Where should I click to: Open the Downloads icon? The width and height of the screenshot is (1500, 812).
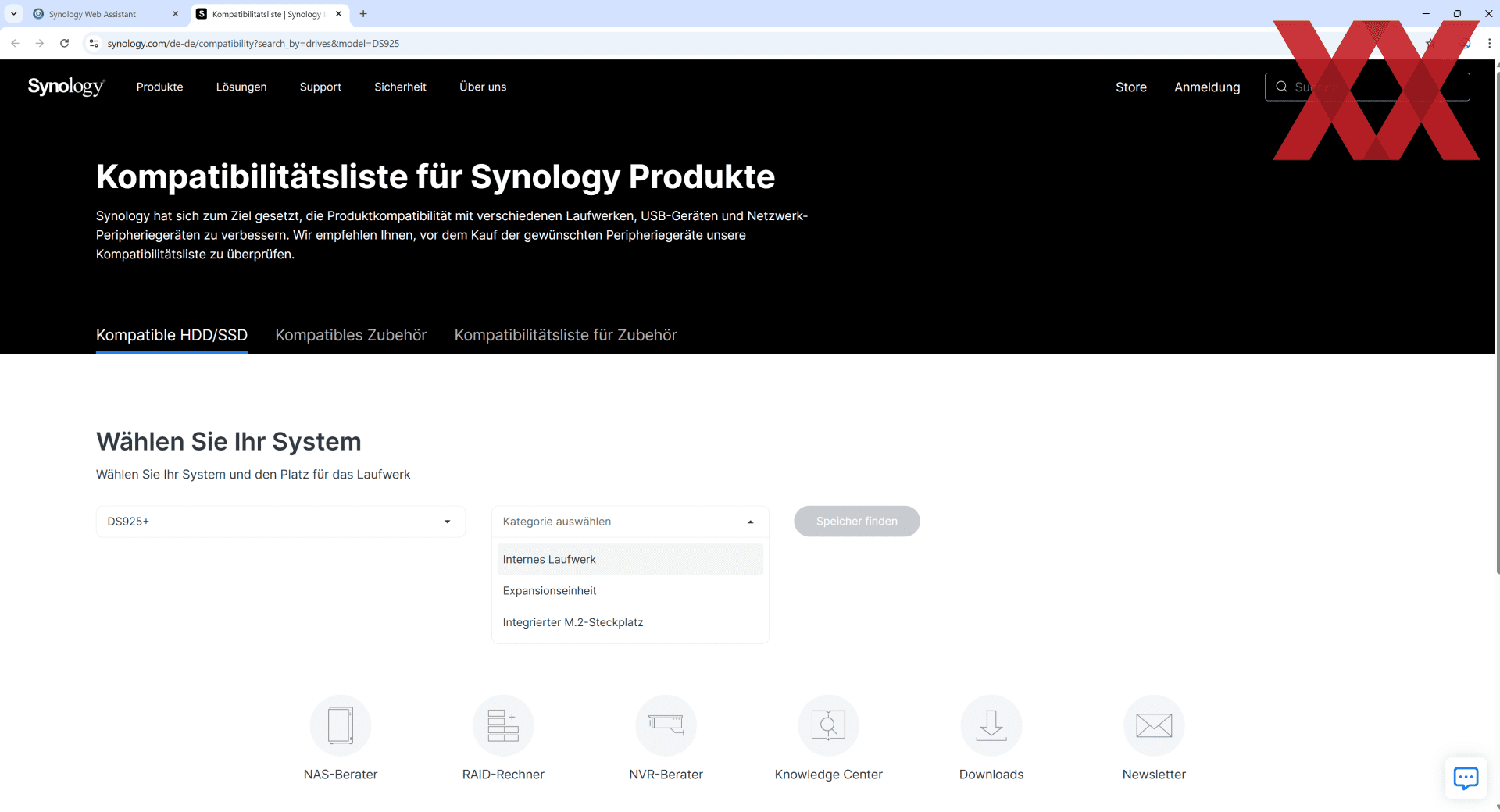tap(991, 725)
